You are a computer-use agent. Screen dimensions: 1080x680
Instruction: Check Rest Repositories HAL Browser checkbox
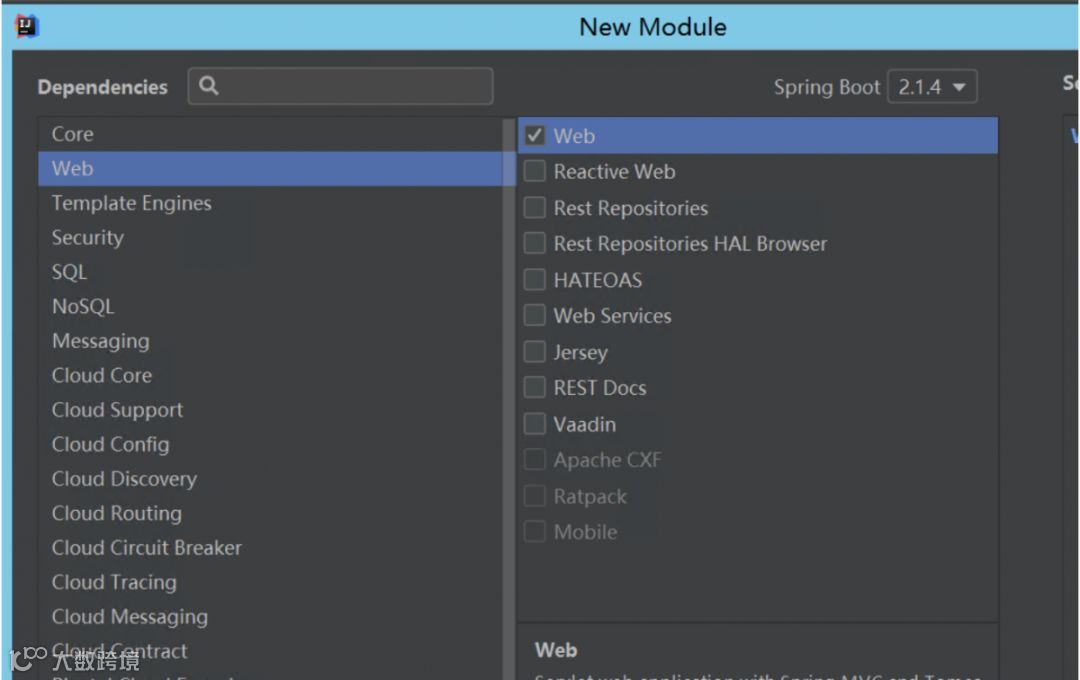coord(534,243)
